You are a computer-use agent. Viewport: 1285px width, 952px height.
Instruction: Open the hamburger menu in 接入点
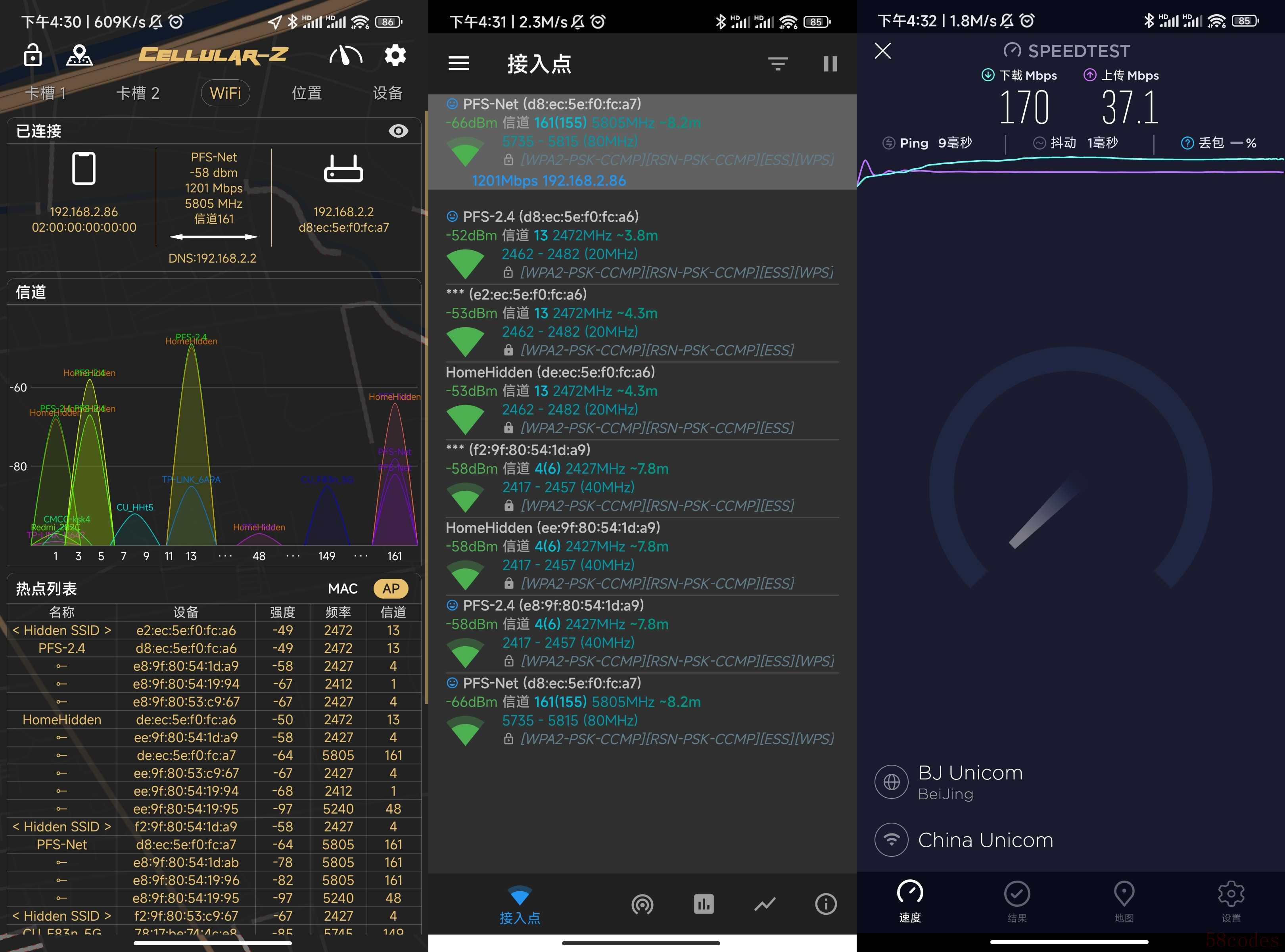(x=459, y=63)
